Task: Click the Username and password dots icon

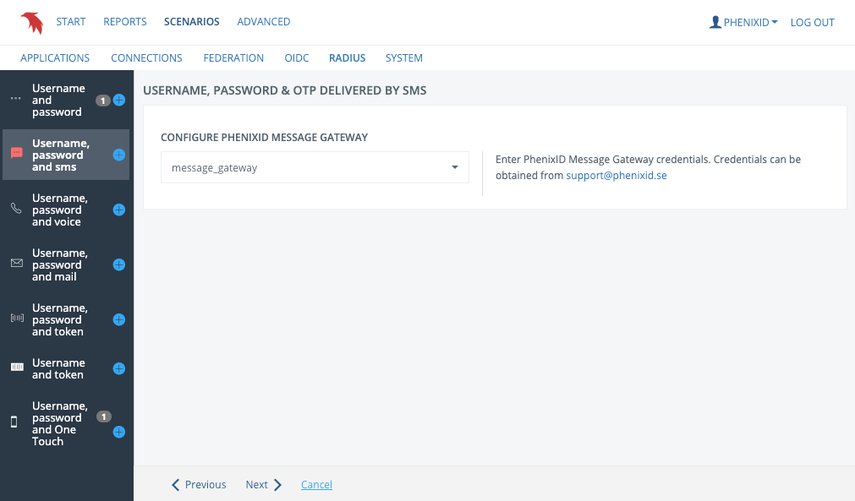Action: click(16, 99)
